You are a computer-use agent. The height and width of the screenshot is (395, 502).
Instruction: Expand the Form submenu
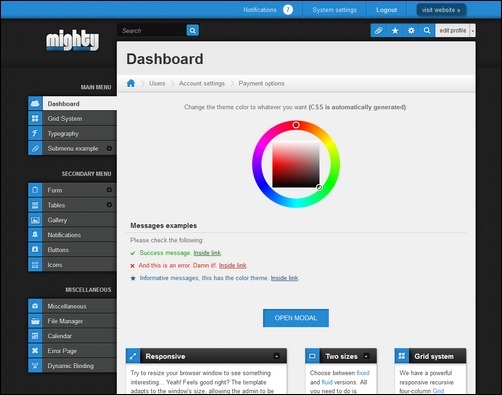(109, 190)
